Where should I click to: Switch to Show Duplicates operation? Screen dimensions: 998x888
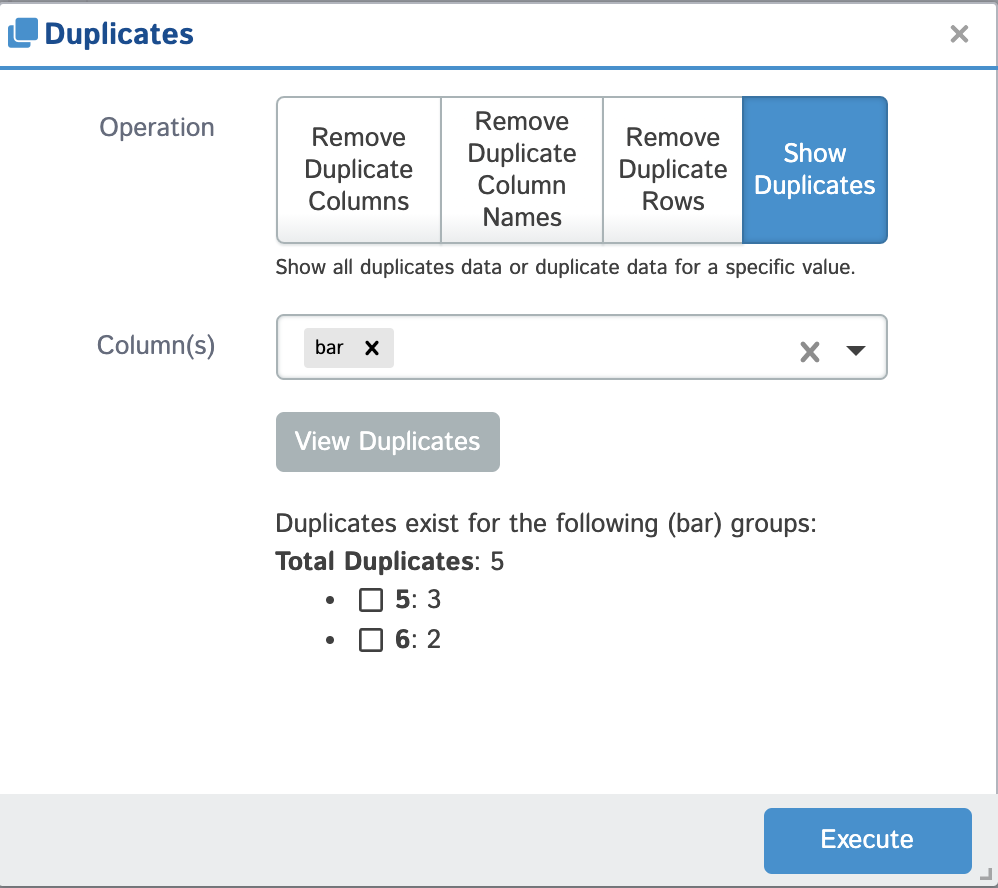(815, 170)
